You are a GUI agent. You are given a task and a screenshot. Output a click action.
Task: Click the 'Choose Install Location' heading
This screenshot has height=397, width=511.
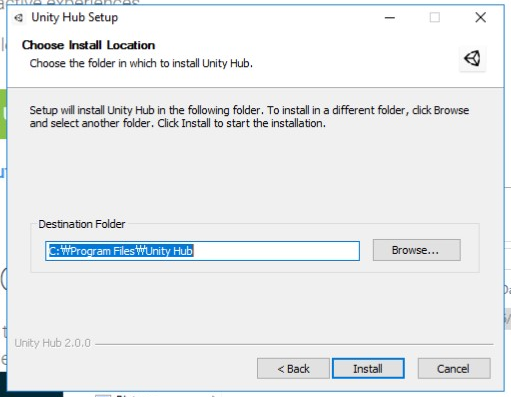[x=88, y=45]
